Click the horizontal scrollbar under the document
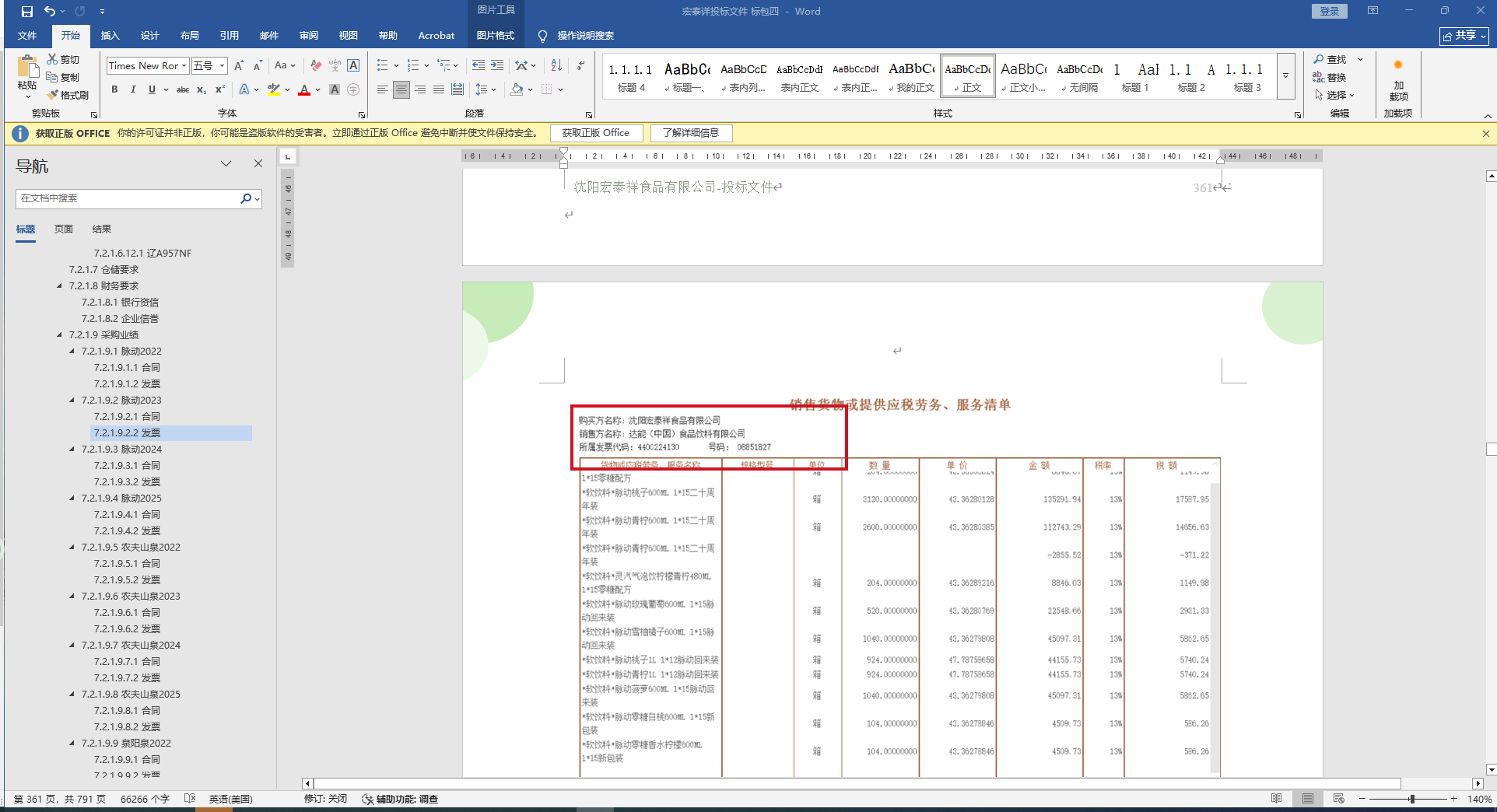 857,783
